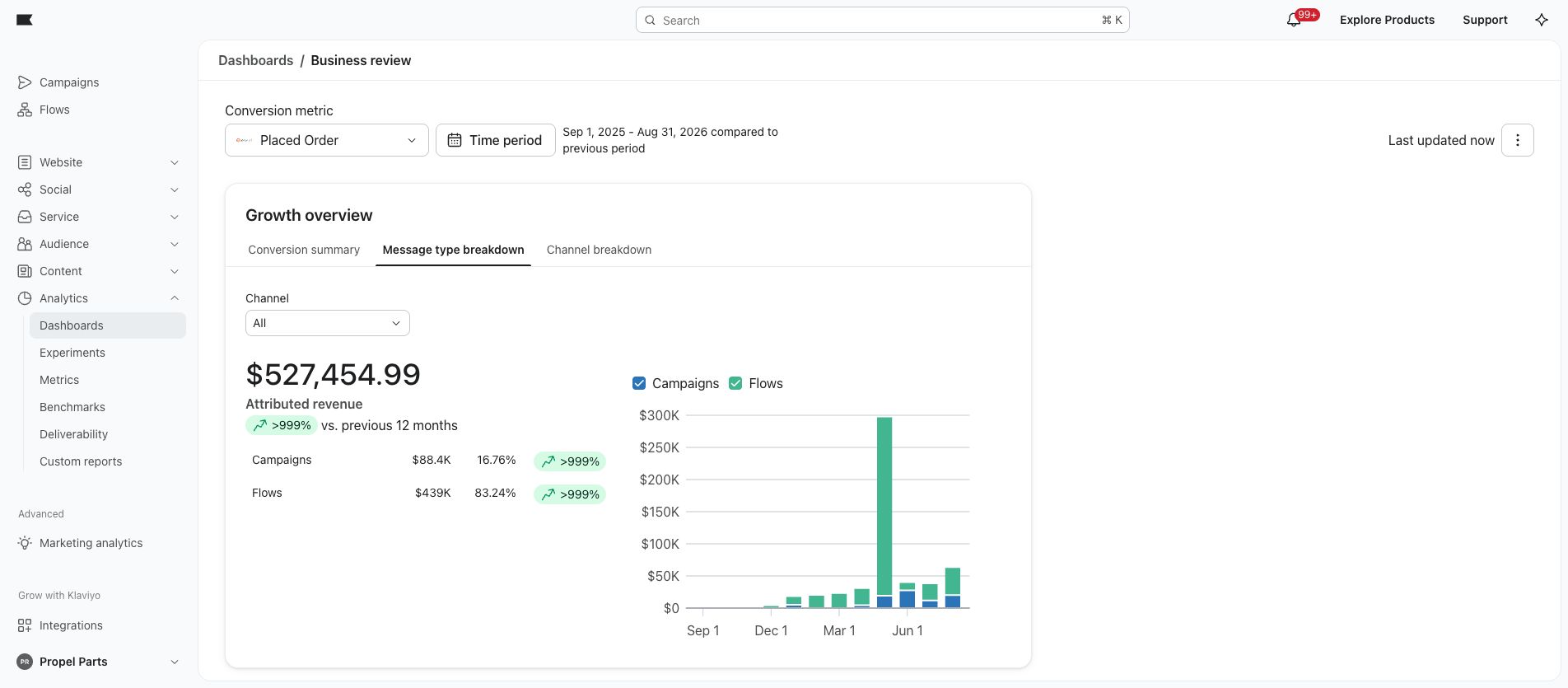Screen dimensions: 1568x688
Task: Open the three-dot dashboard options menu
Action: tap(1518, 140)
